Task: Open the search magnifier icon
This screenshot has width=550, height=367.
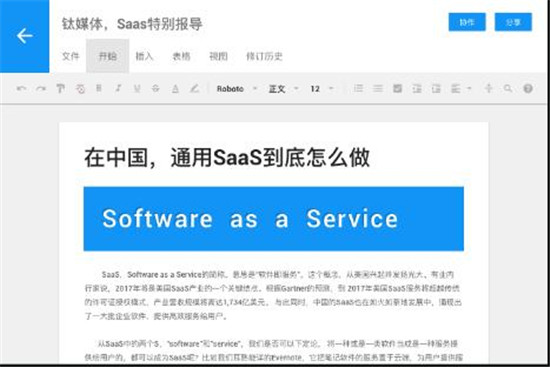Action: tap(508, 89)
